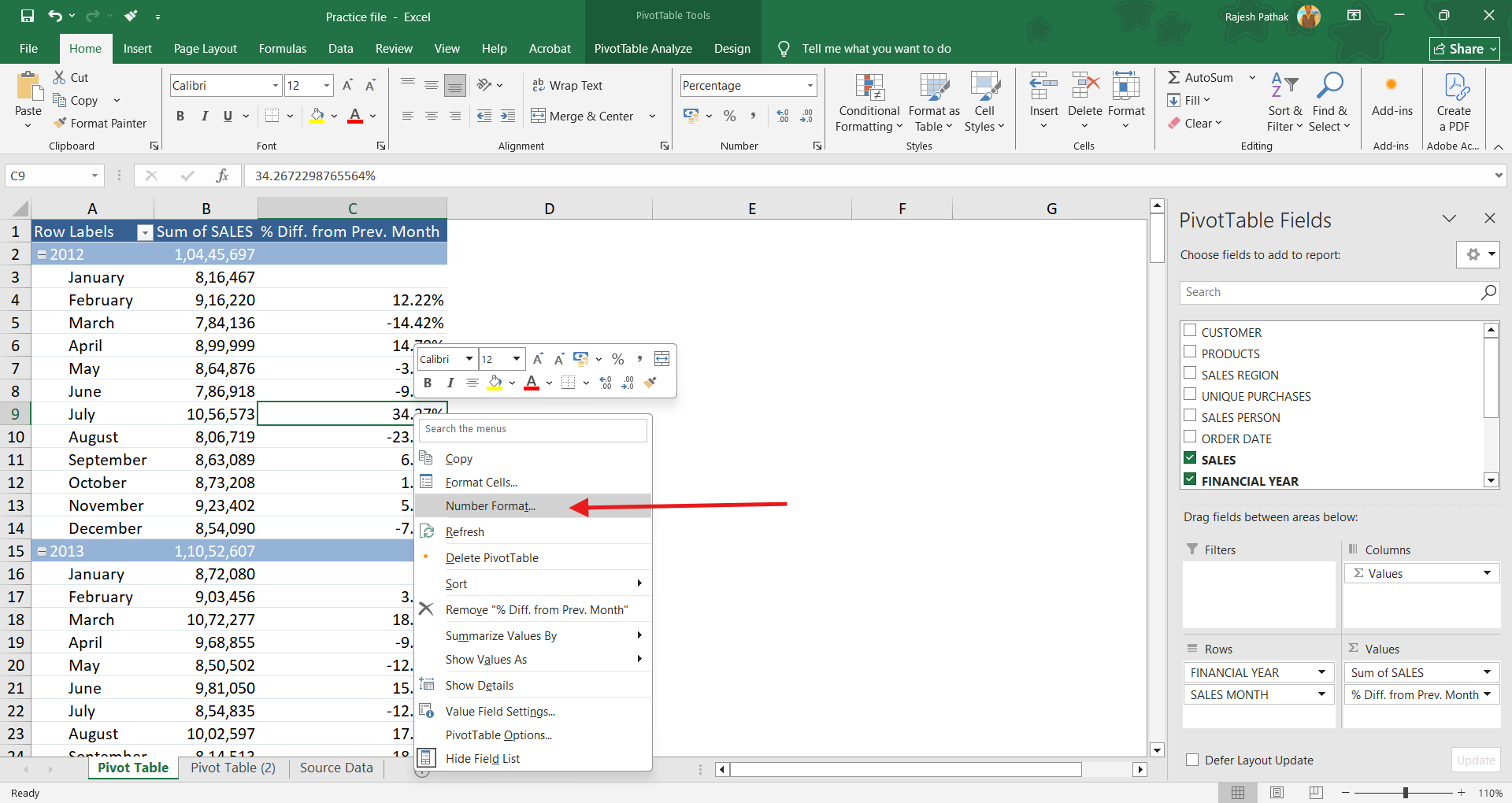Uncheck the SALES field checkbox

(x=1190, y=458)
